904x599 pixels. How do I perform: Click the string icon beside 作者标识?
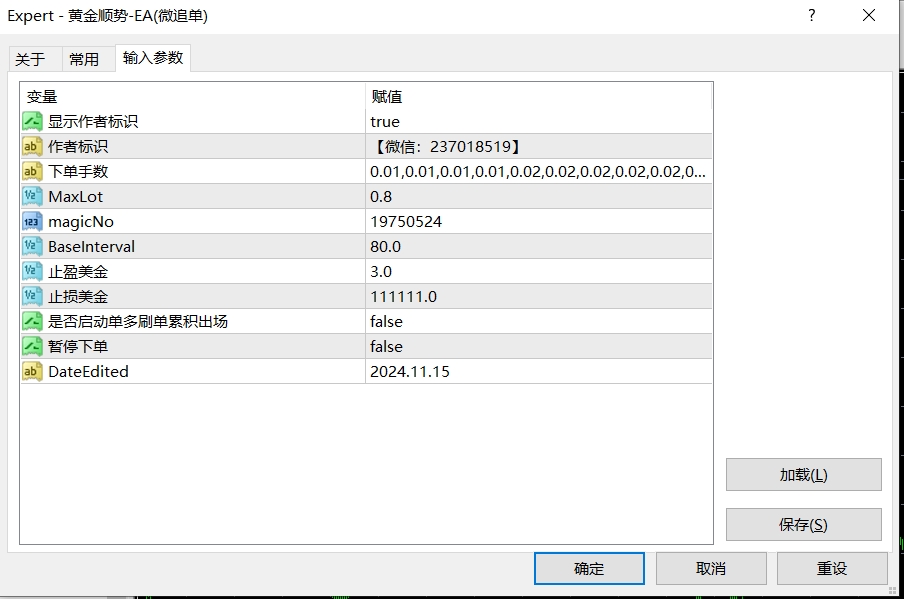pyautogui.click(x=33, y=146)
